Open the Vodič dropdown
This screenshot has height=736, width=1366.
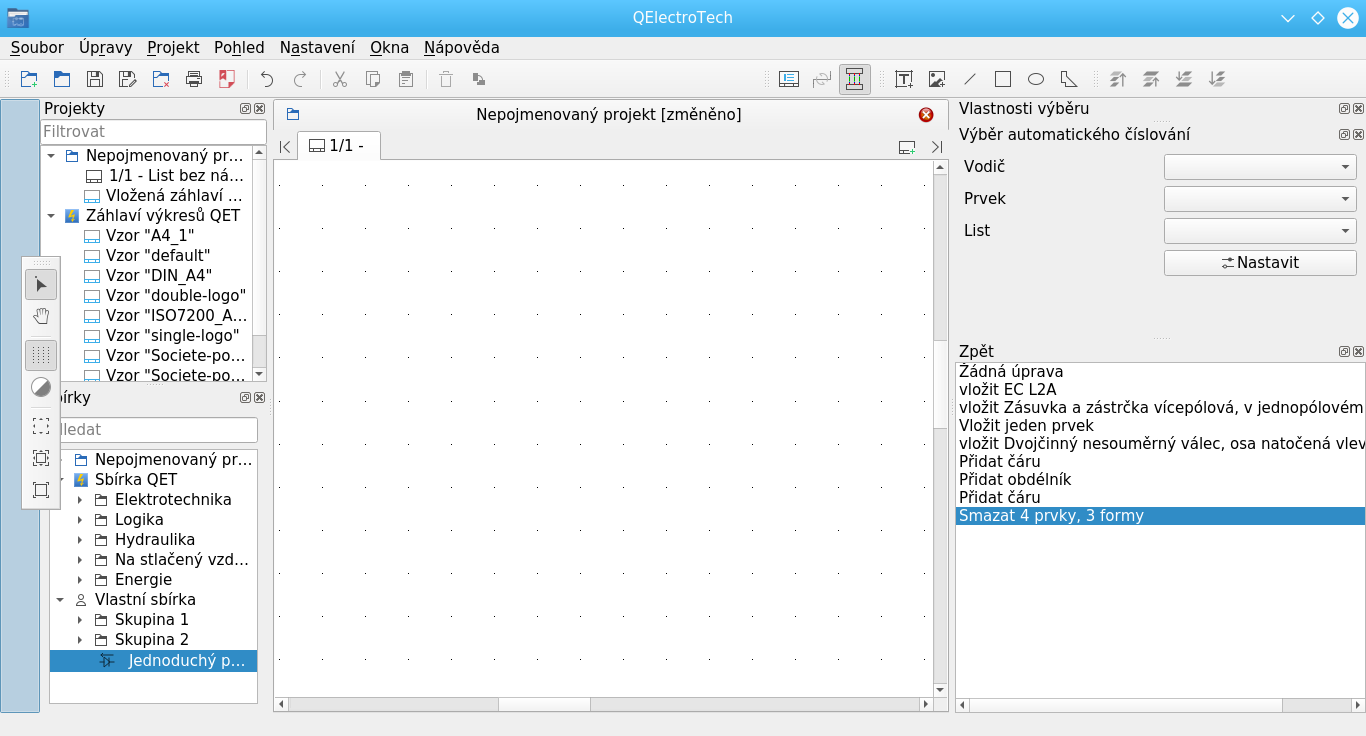[x=1260, y=167]
